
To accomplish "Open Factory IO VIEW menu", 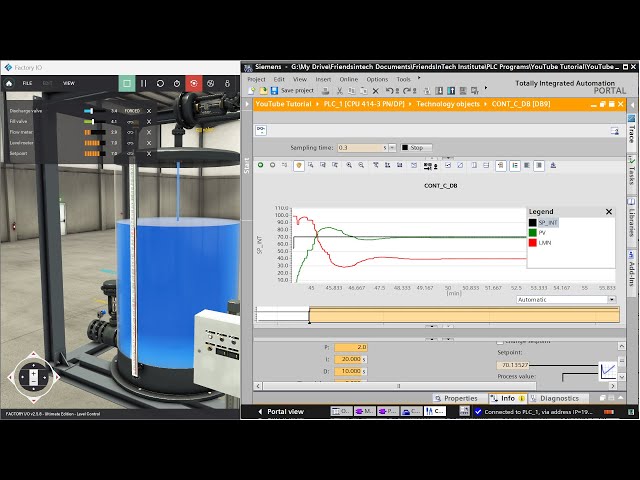I will 69,83.
